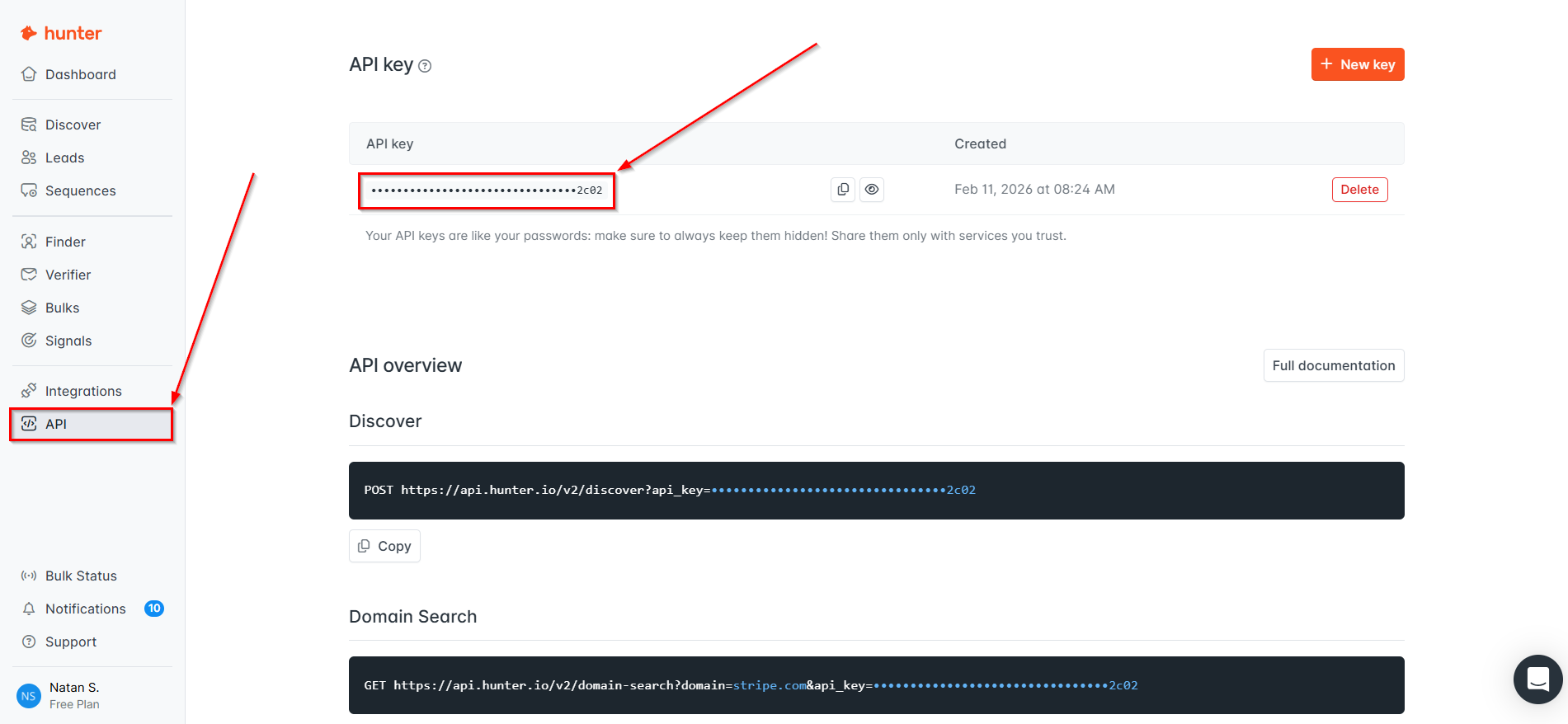Go to the Discover page
Viewport: 1568px width, 724px height.
click(x=73, y=125)
